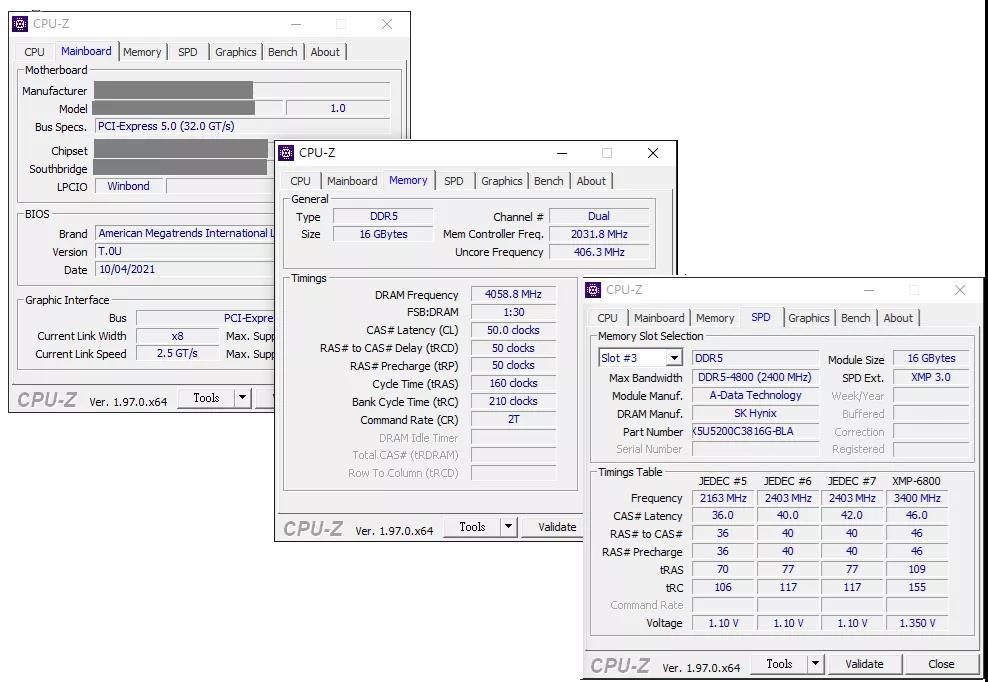This screenshot has height=682, width=988.
Task: Open the Bench tab in the SPD window
Action: coord(856,318)
